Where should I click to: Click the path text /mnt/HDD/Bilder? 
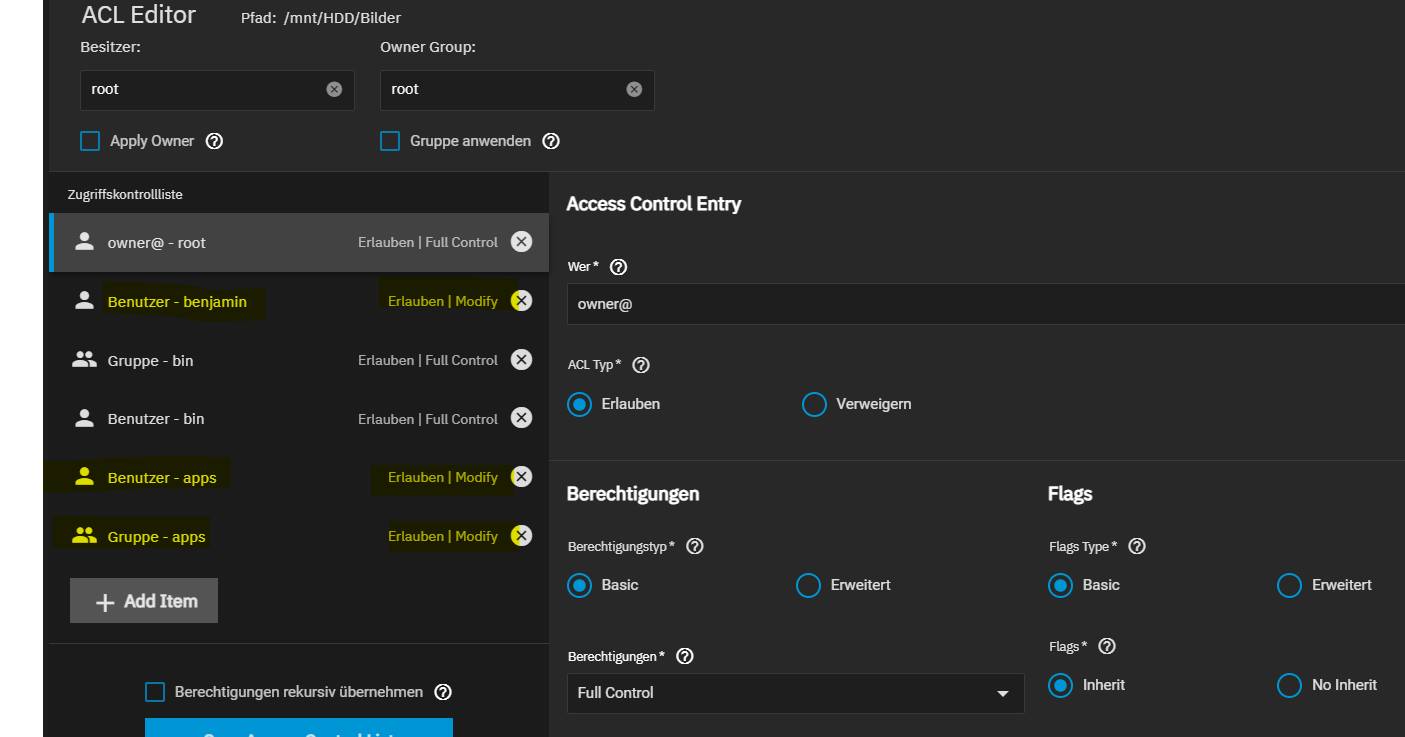(x=341, y=18)
